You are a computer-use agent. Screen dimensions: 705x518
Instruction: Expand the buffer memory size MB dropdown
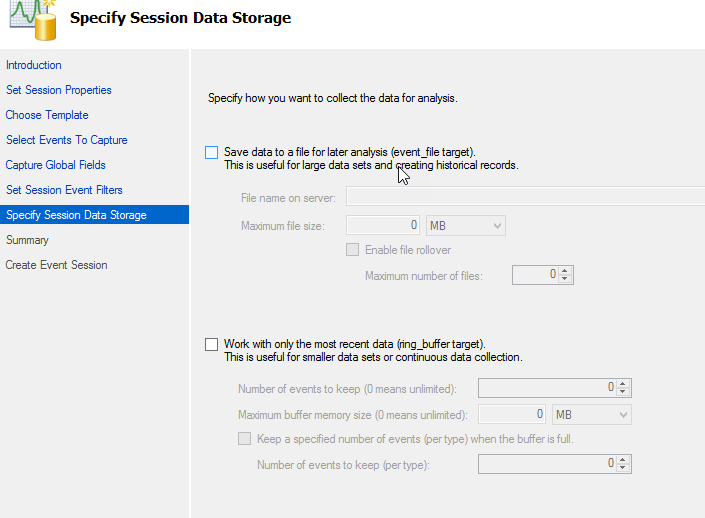click(592, 414)
